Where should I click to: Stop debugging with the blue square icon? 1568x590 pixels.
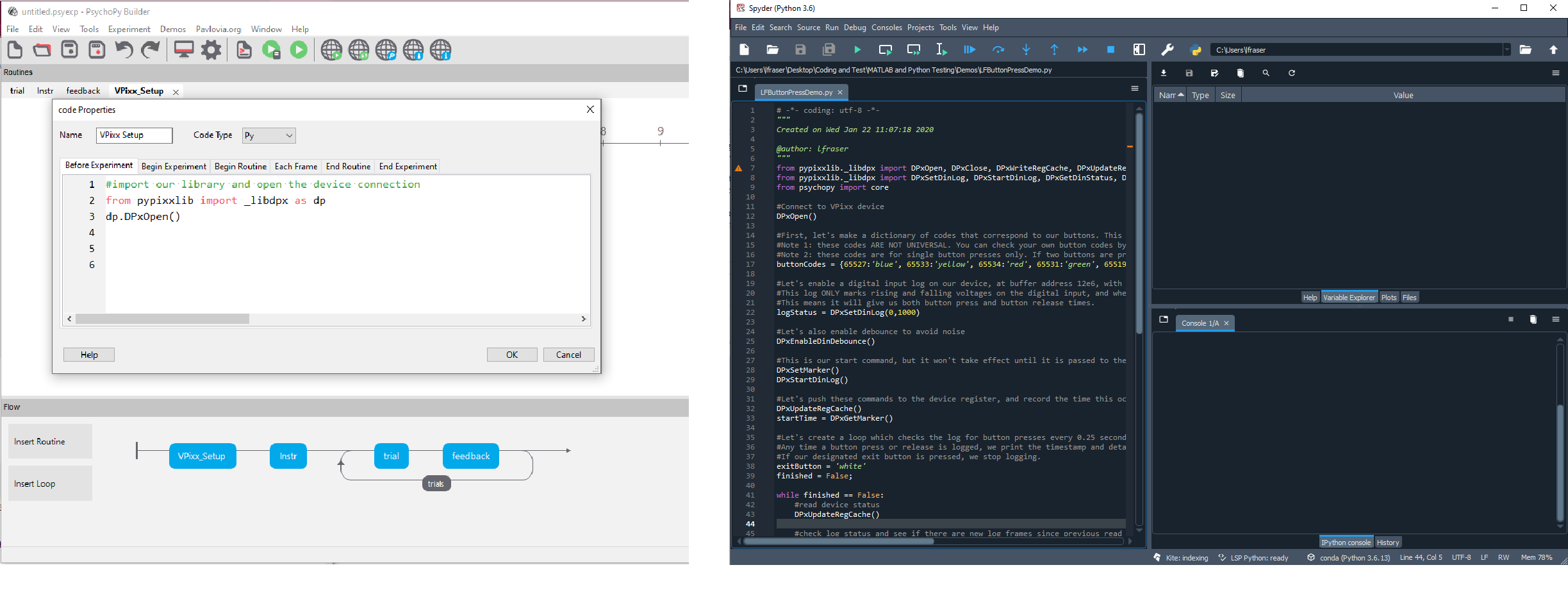(x=1110, y=49)
